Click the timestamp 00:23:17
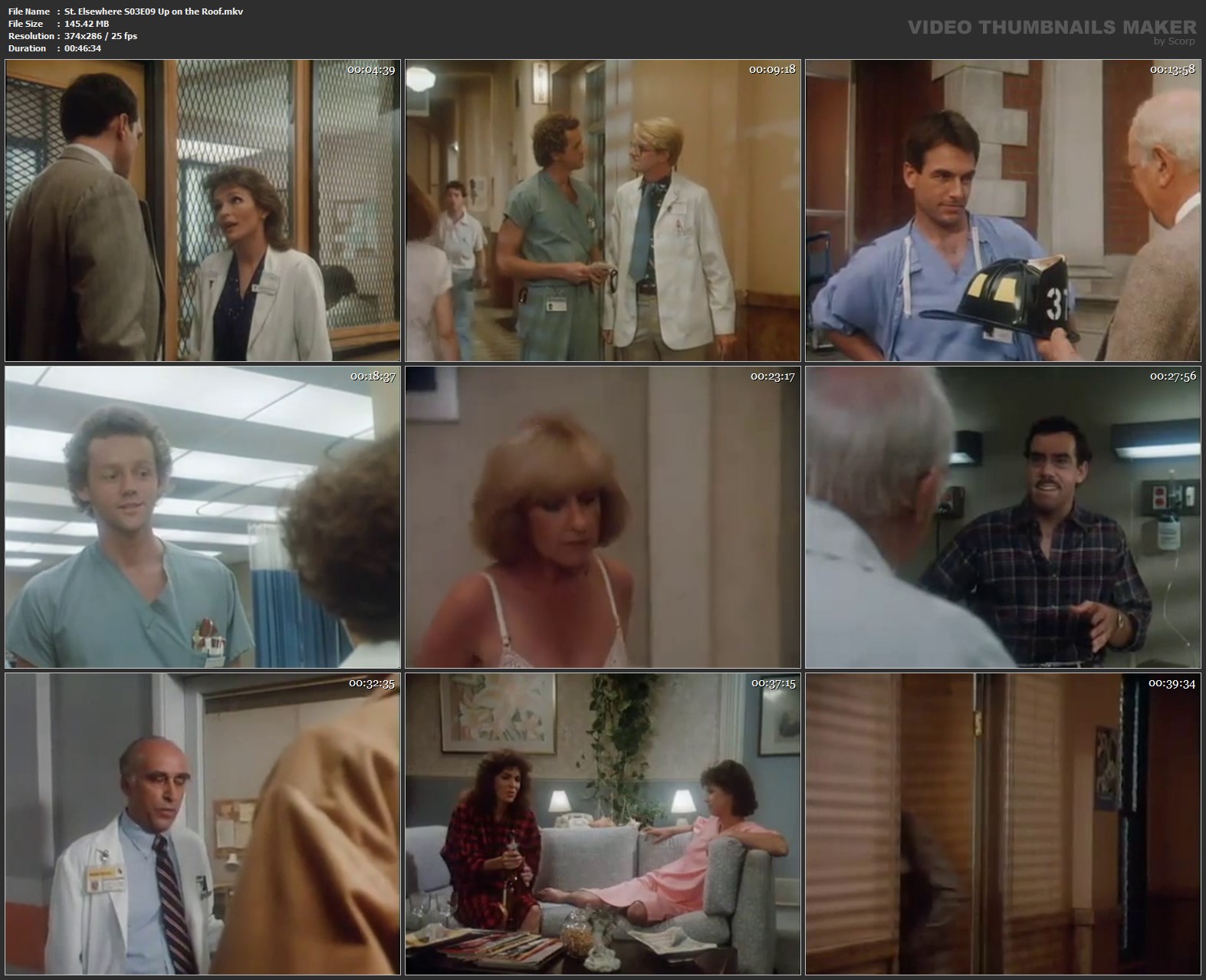Viewport: 1206px width, 980px height. [773, 377]
